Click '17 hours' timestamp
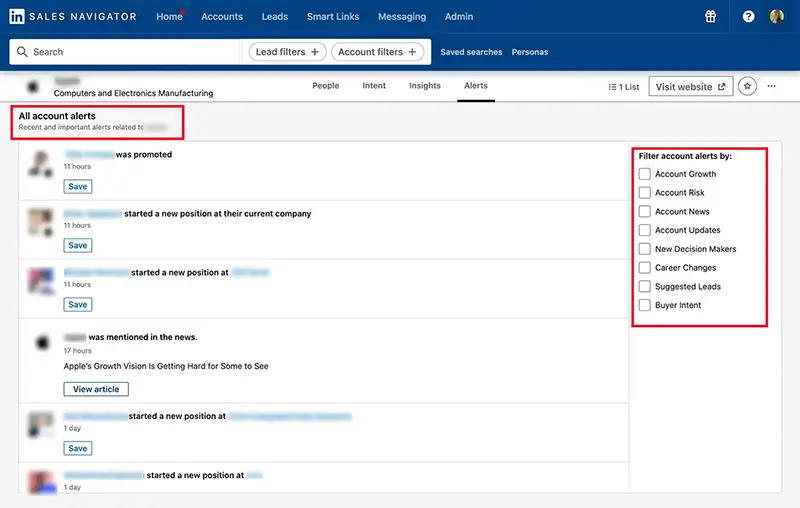Screen dimensions: 800x508 (78, 351)
